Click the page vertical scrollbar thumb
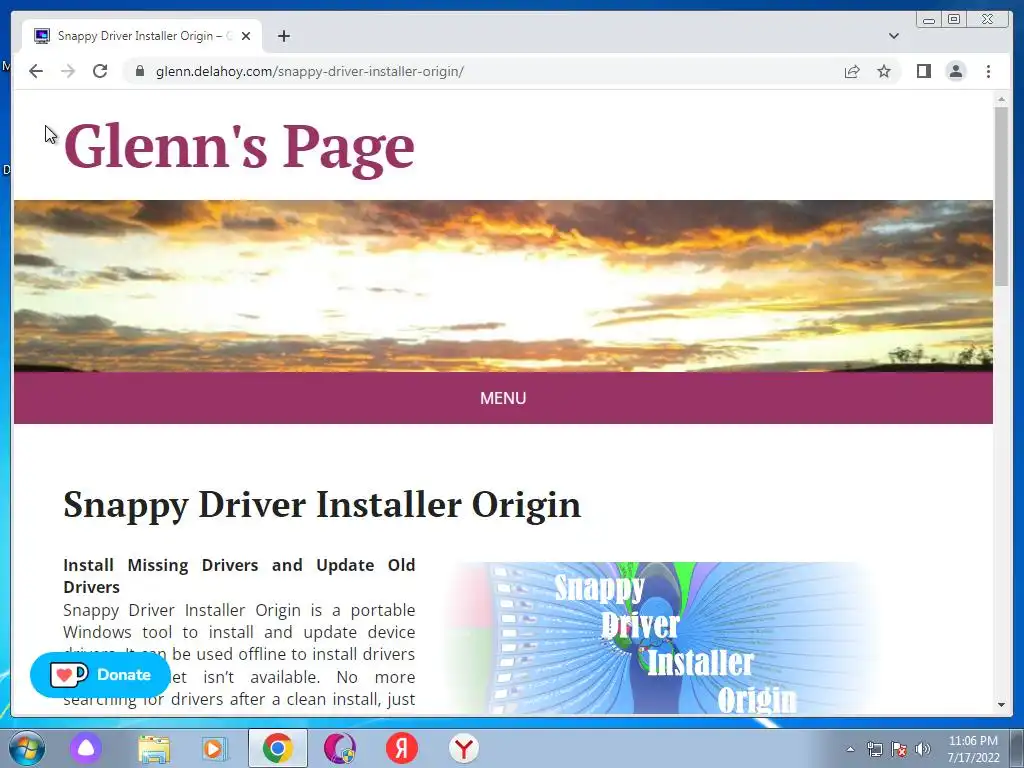This screenshot has width=1024, height=768. tap(1001, 196)
